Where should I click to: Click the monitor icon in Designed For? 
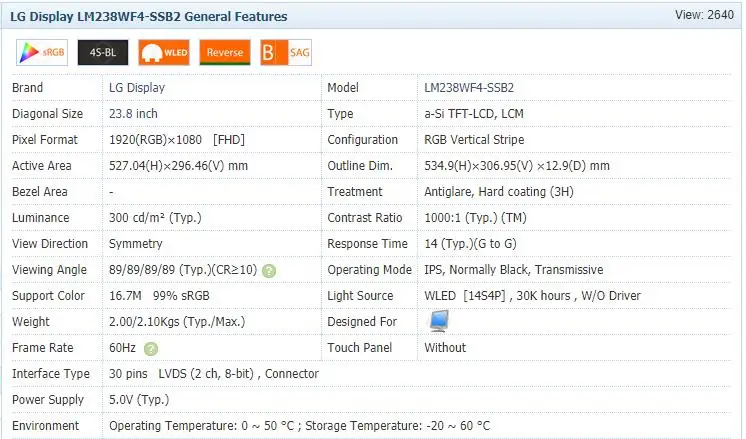tap(439, 321)
